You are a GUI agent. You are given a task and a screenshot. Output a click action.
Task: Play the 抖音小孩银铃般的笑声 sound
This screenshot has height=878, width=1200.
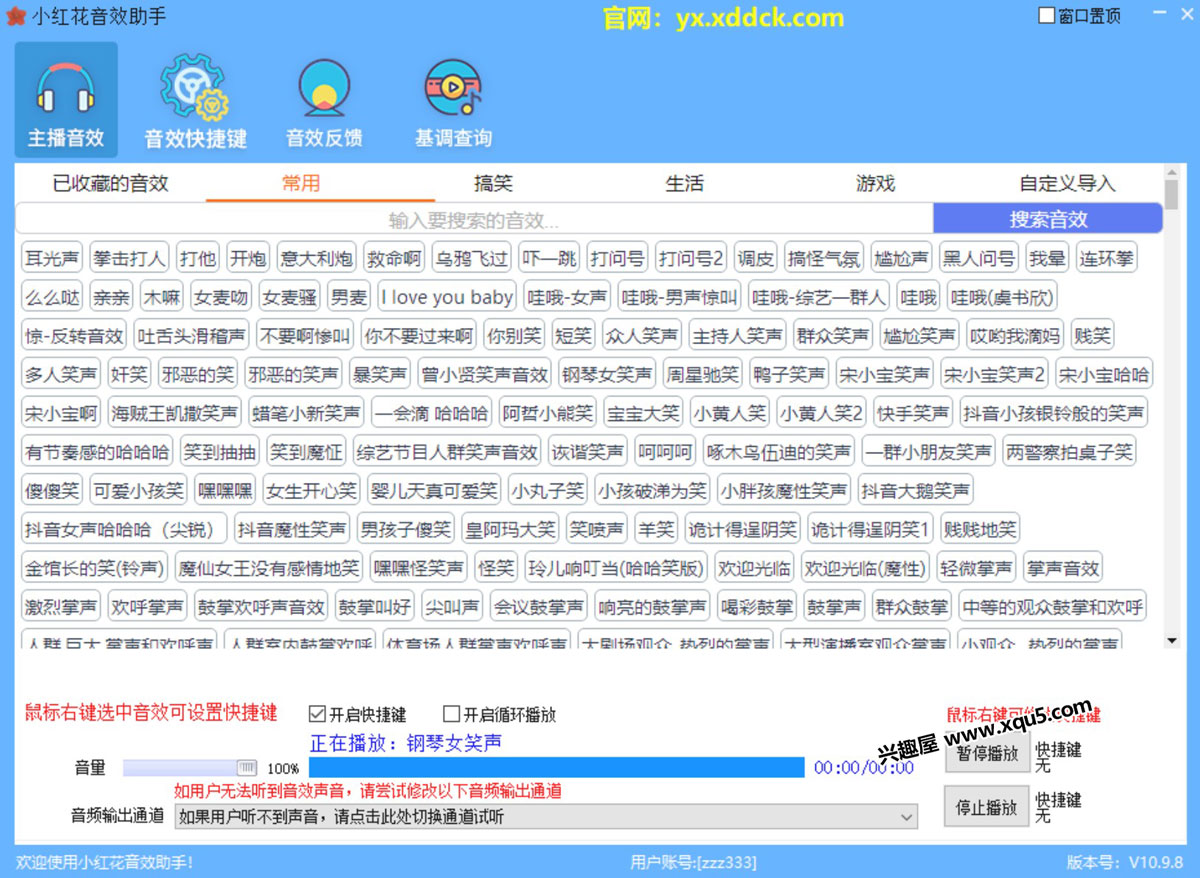pos(1053,412)
